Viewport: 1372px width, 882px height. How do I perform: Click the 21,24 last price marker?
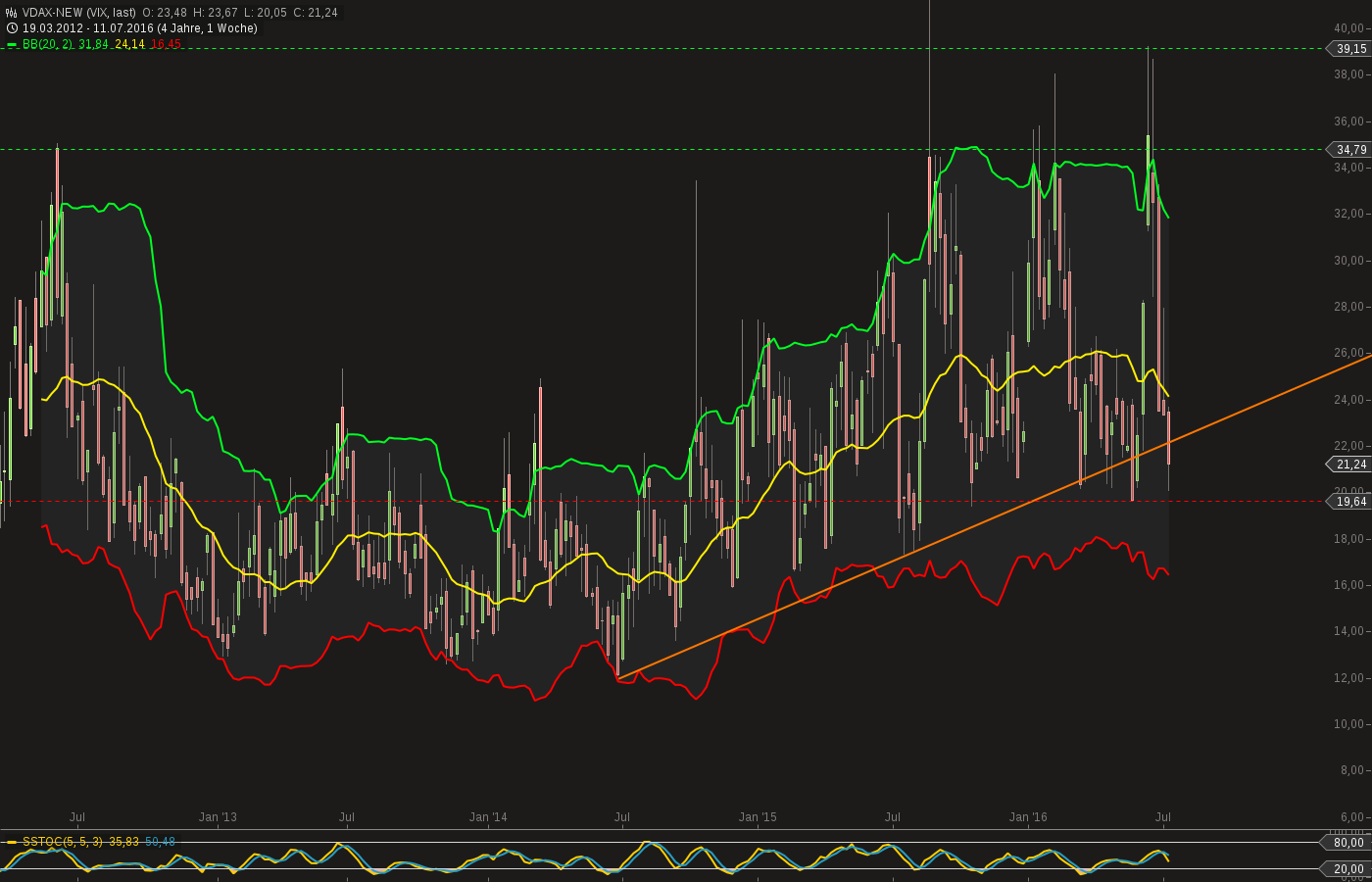click(x=1349, y=465)
